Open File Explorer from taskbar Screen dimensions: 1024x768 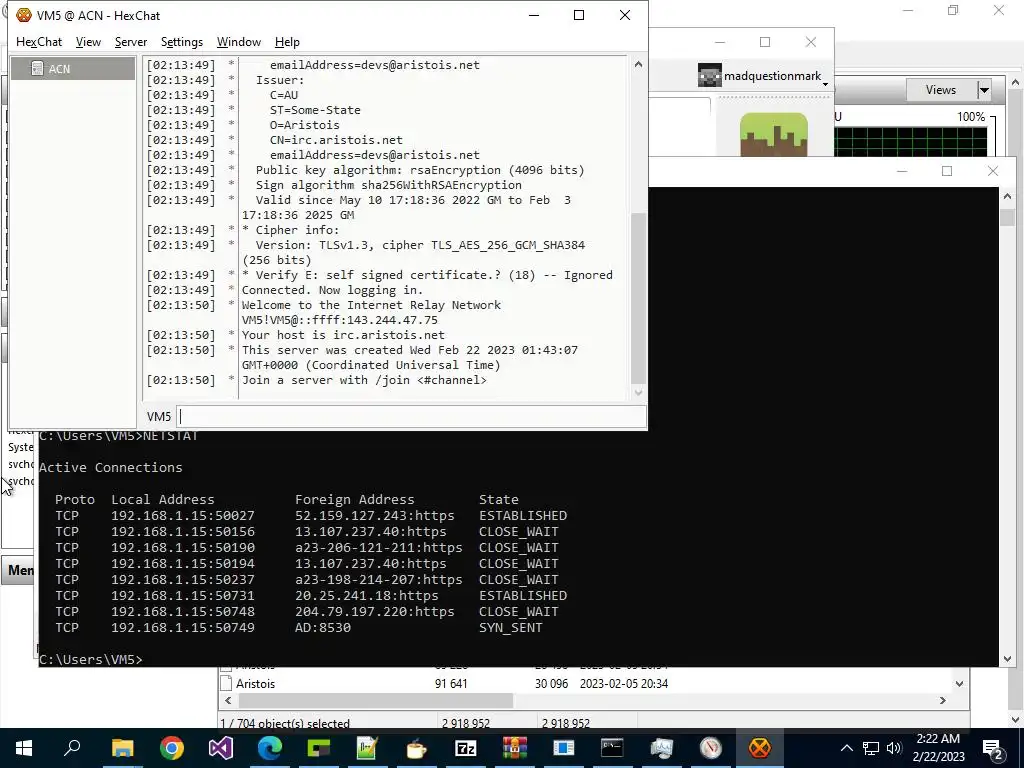[122, 748]
